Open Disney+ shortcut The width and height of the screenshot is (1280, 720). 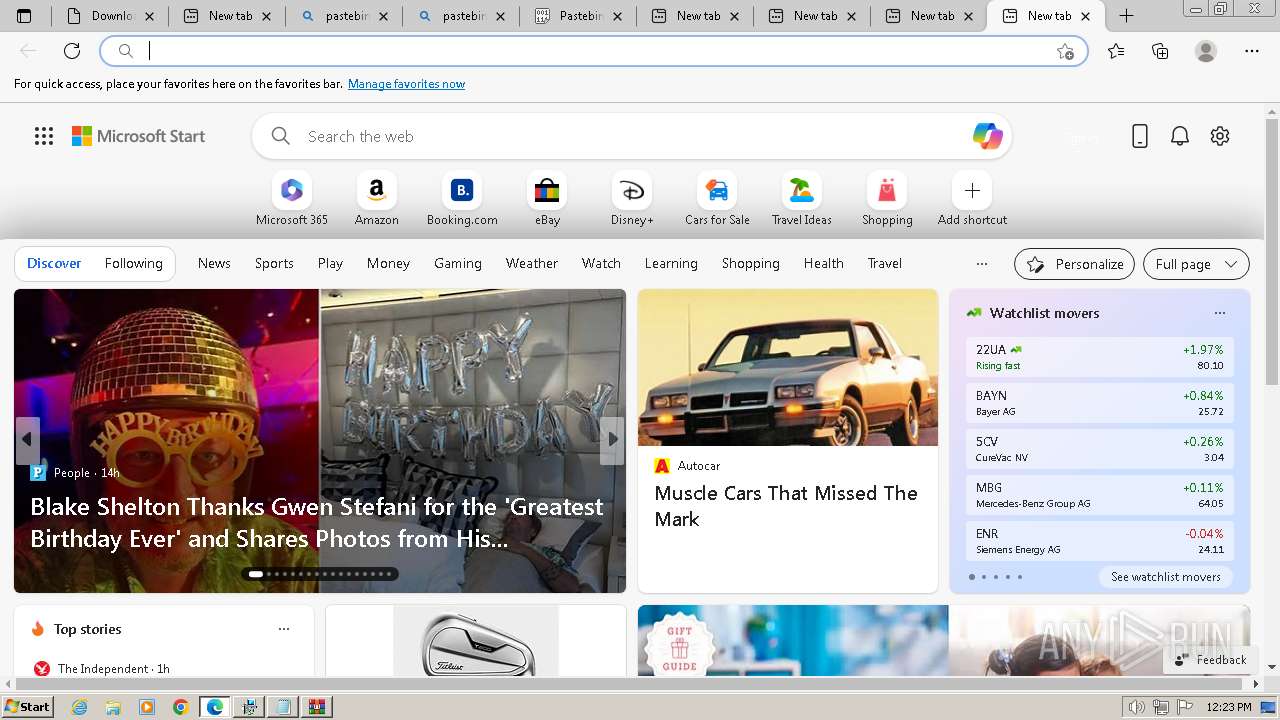(x=632, y=199)
